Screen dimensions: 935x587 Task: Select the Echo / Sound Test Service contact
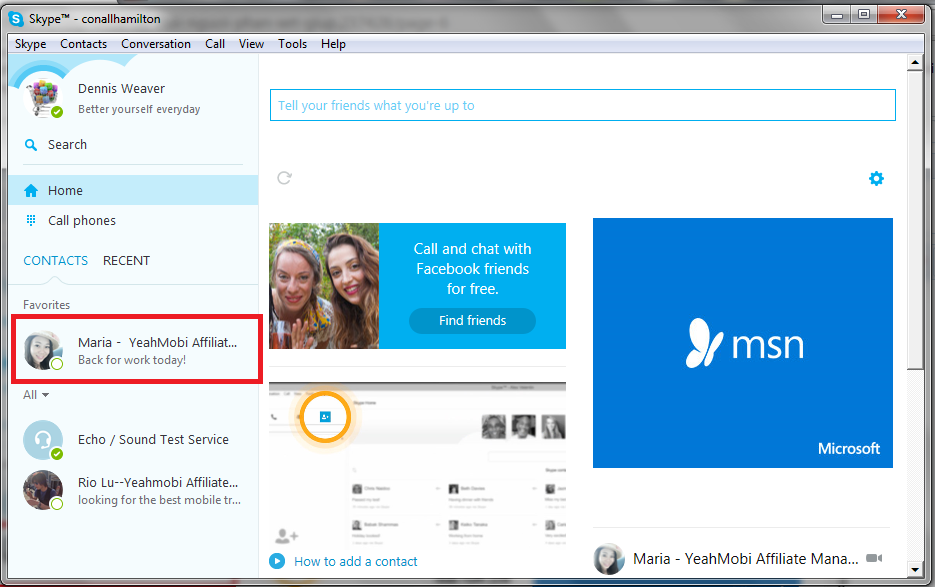(x=134, y=440)
